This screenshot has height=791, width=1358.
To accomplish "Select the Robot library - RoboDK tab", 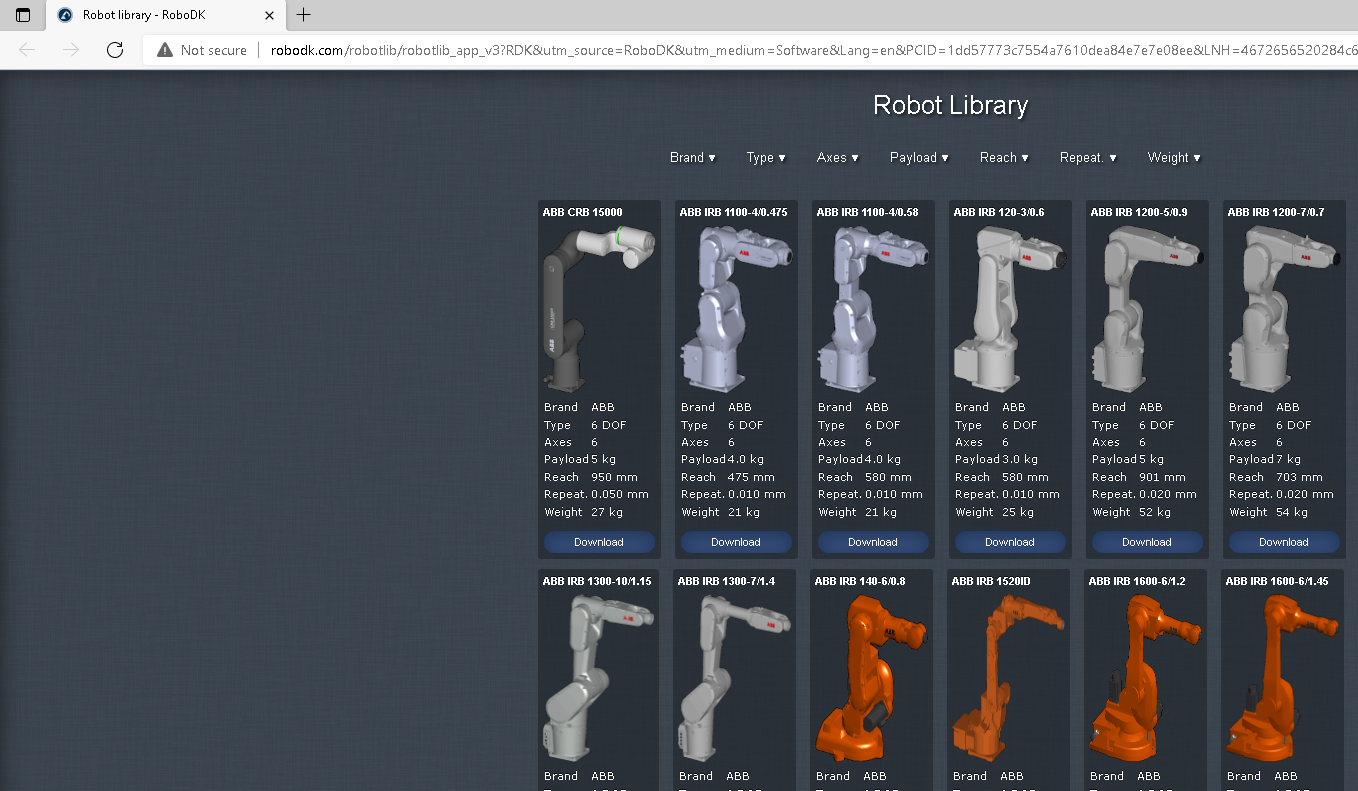I will tap(166, 15).
